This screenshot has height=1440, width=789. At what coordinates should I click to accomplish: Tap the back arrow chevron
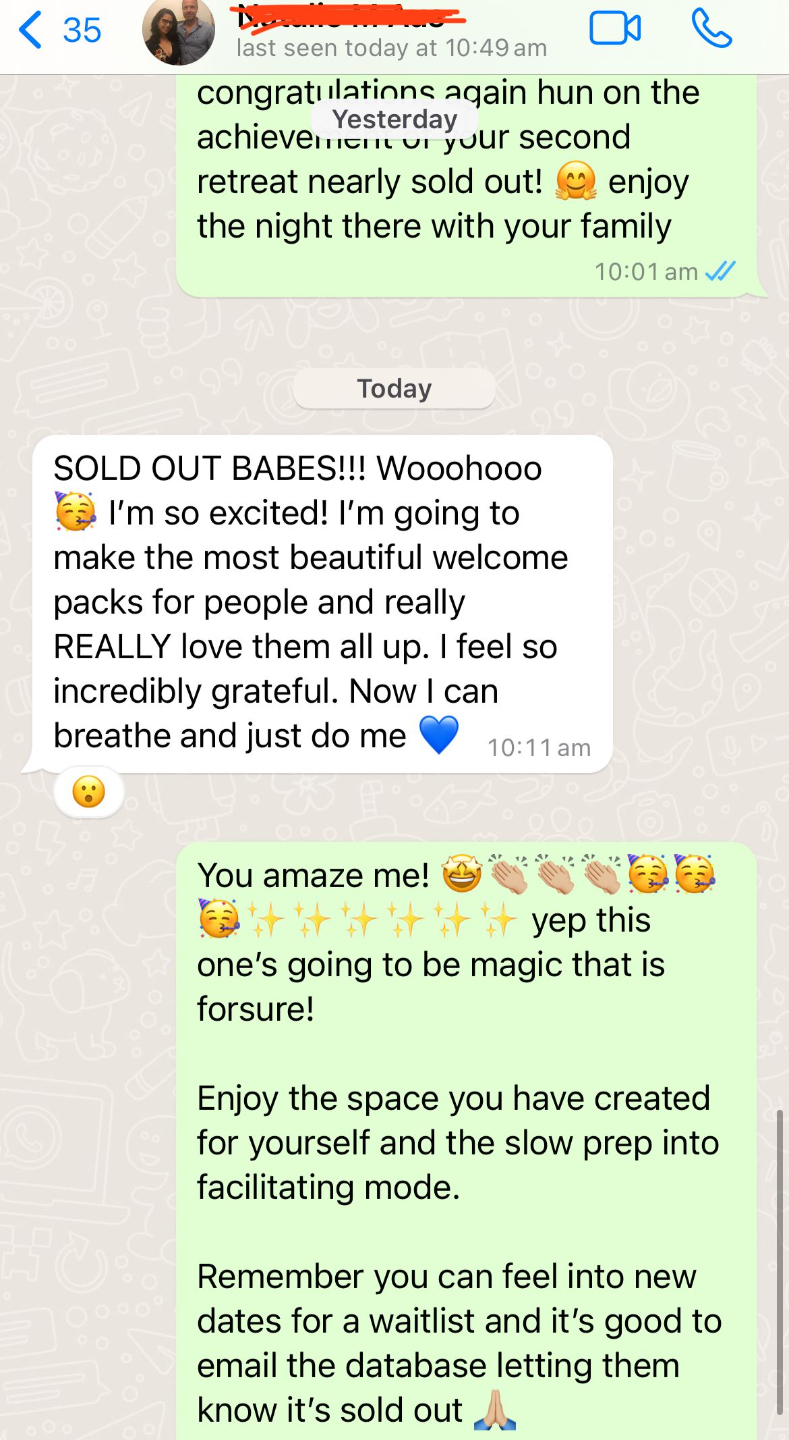[x=30, y=29]
